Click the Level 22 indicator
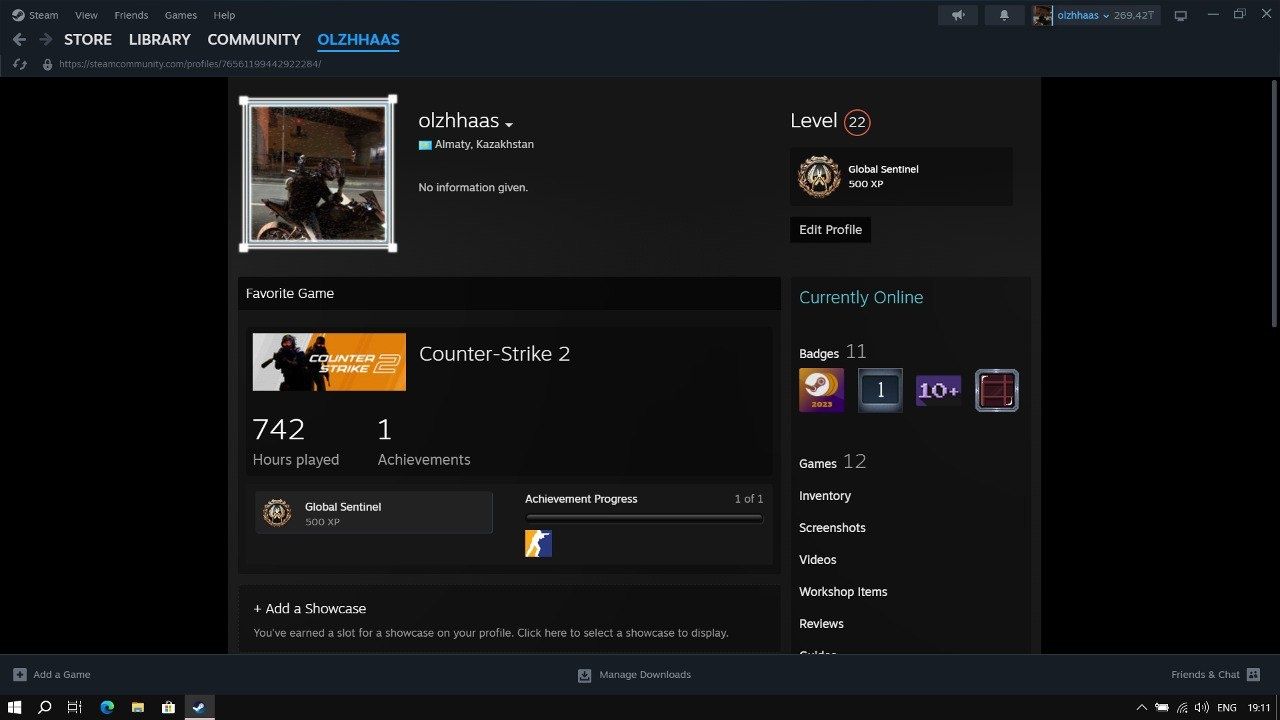This screenshot has width=1280, height=720. point(830,122)
